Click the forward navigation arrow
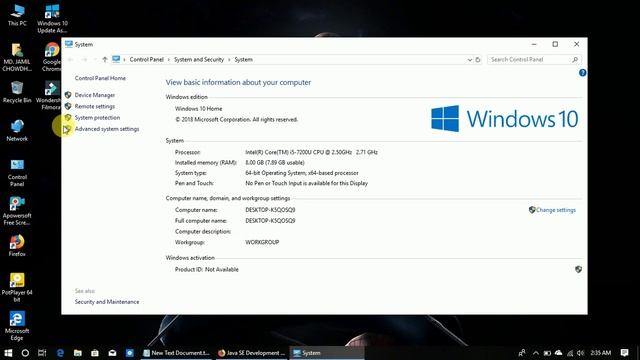Screen dimensions: 640x360 [84, 60]
